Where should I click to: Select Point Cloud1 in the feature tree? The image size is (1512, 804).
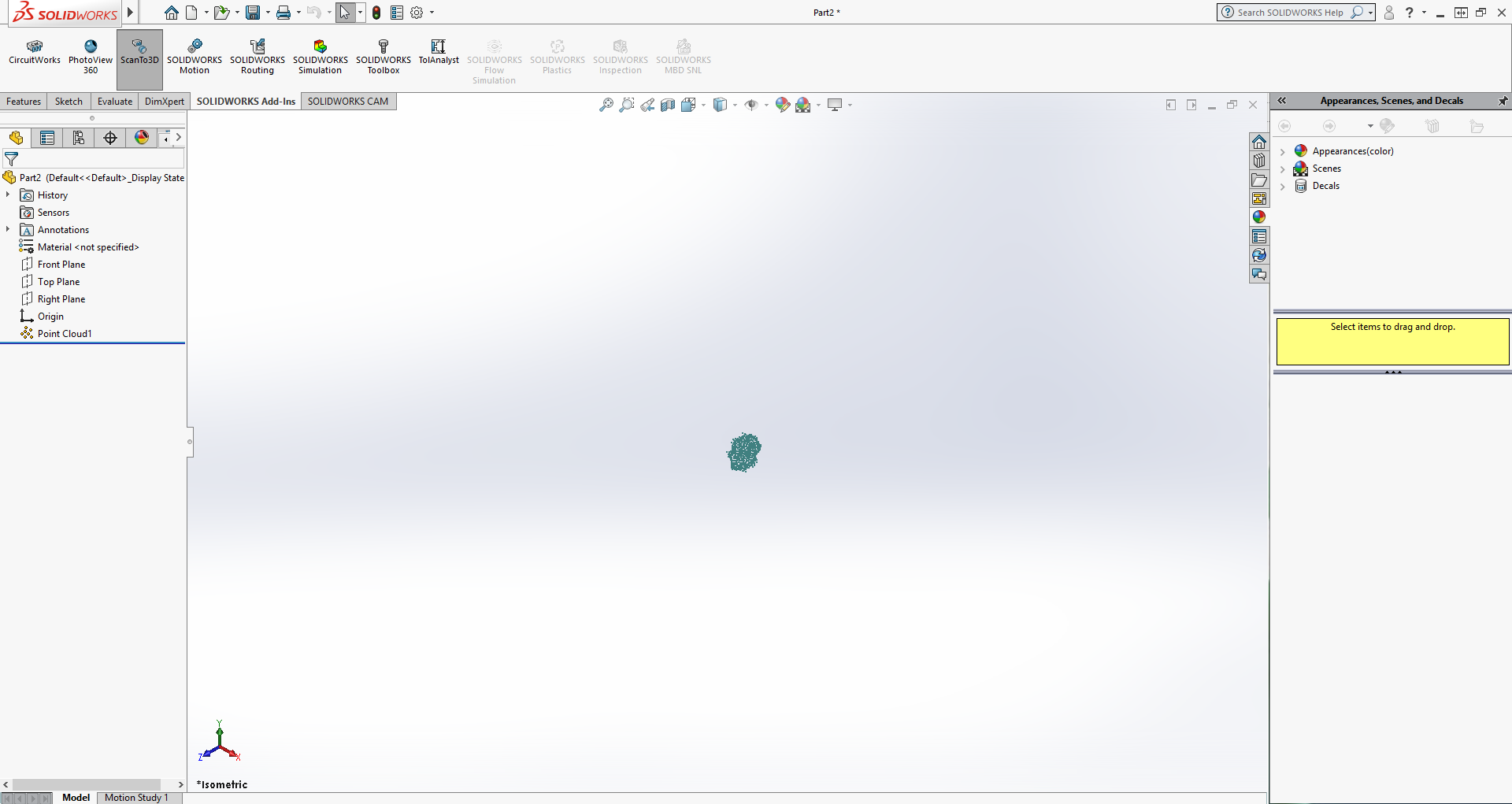pyautogui.click(x=64, y=333)
